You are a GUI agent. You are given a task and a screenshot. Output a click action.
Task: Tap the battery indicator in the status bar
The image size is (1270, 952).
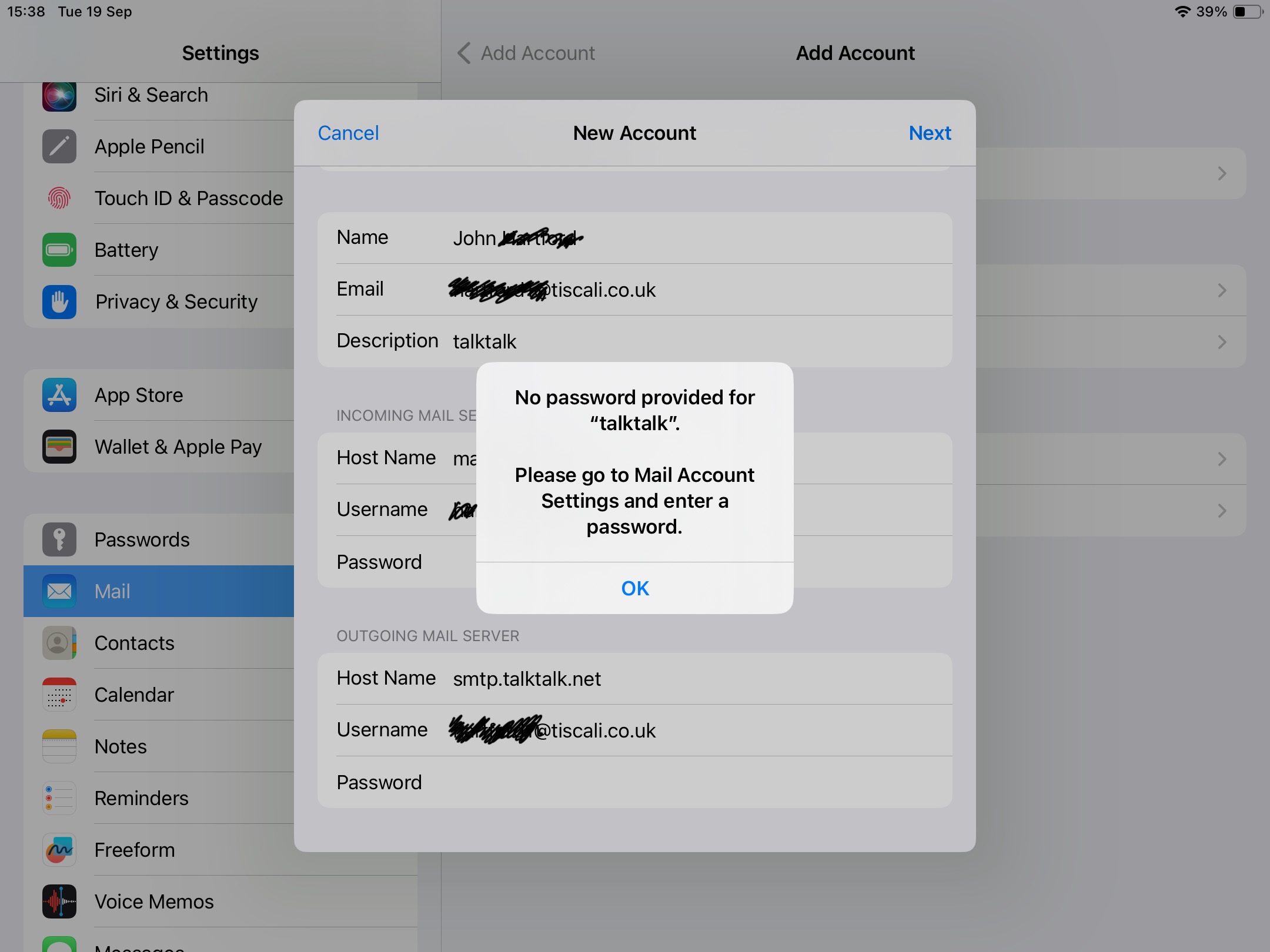coord(1248,12)
